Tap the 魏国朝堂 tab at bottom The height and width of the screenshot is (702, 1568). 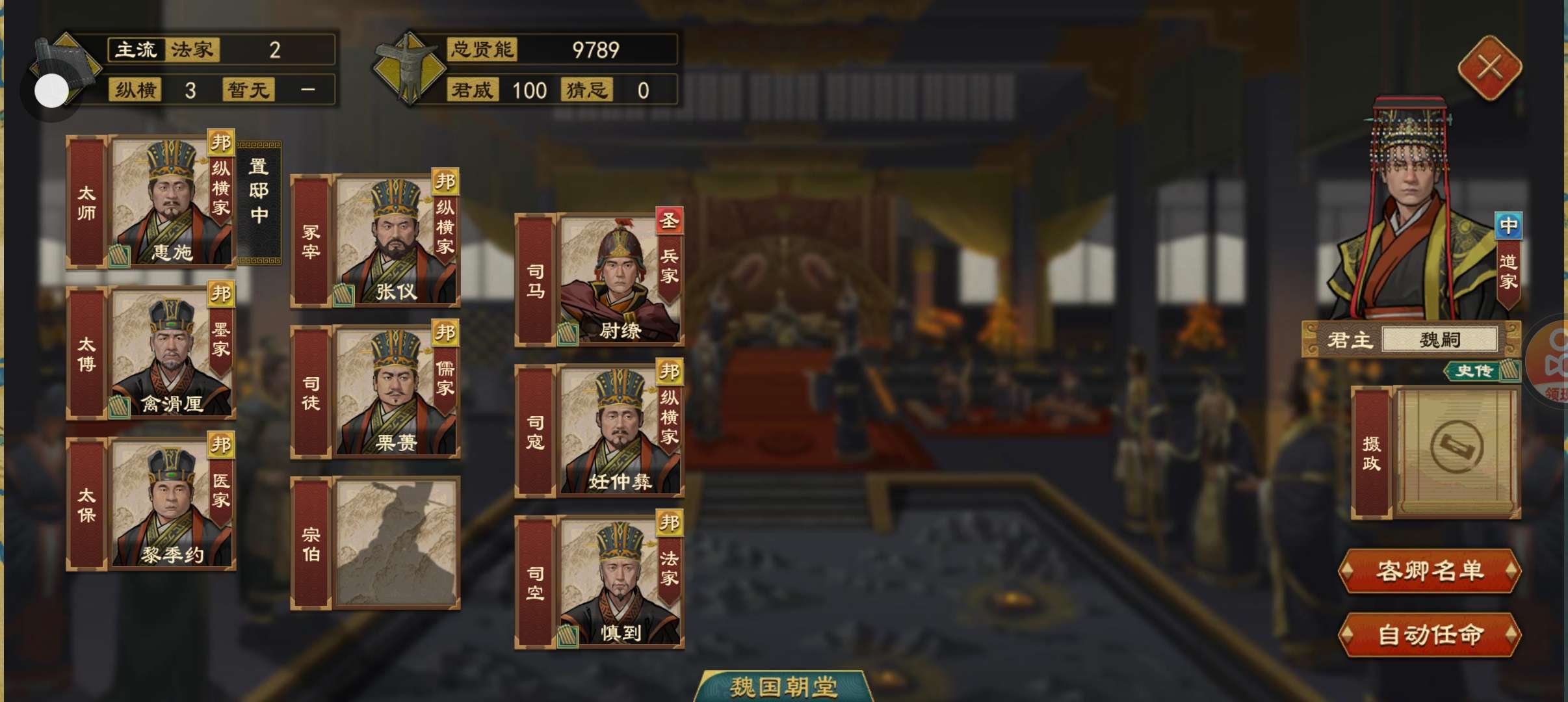[x=783, y=686]
